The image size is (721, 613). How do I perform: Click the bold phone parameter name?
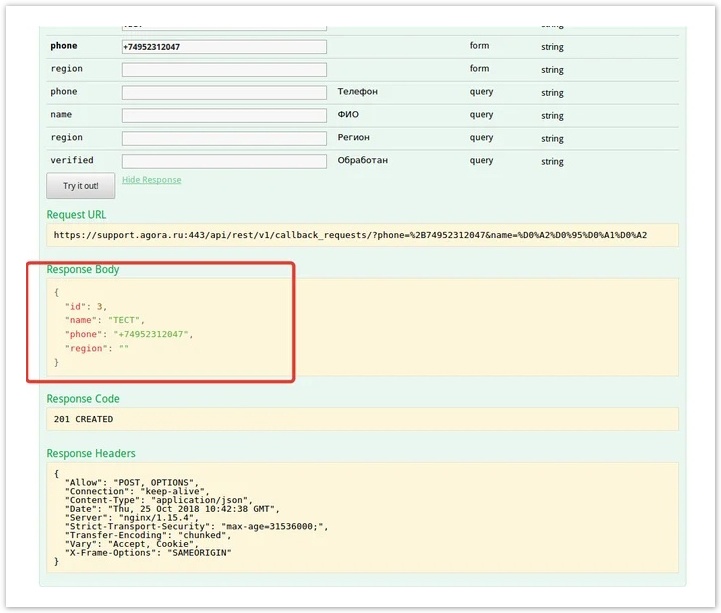64,46
